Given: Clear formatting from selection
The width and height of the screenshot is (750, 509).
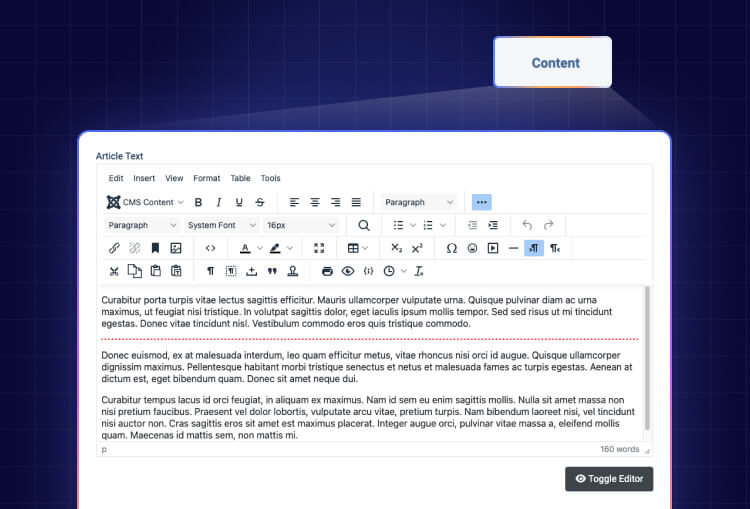Looking at the screenshot, I should (419, 271).
